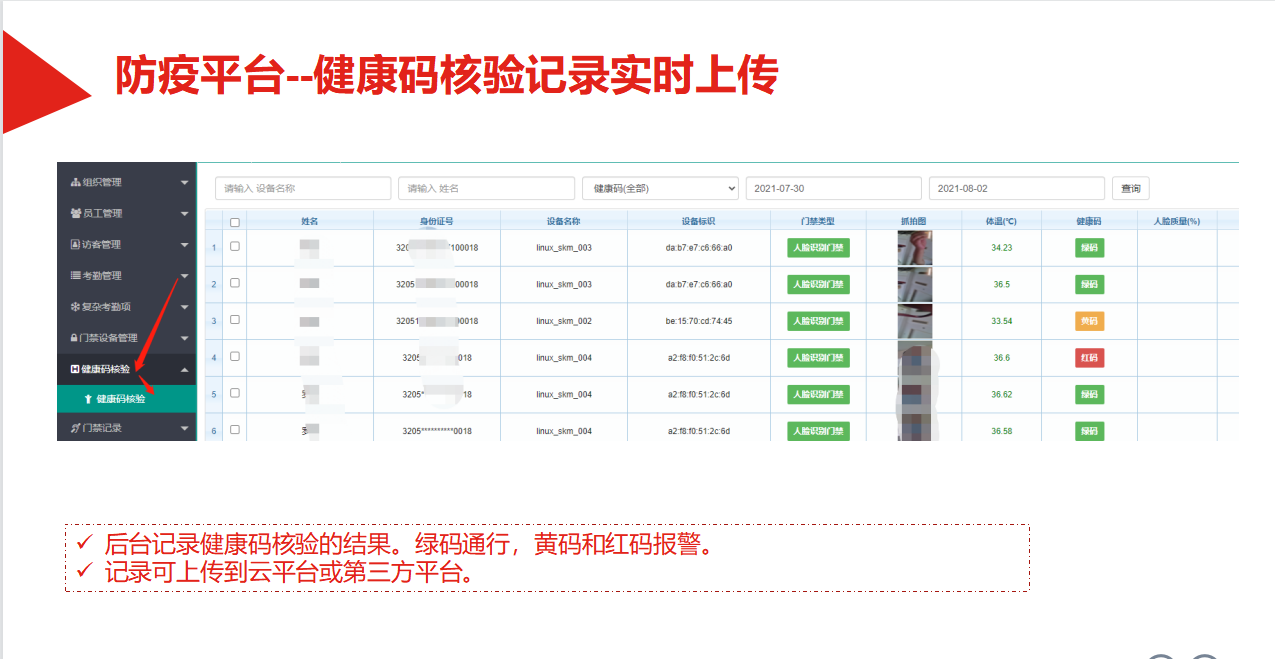1275x659 pixels.
Task: Click the 组织管理 sidebar icon
Action: [75, 183]
